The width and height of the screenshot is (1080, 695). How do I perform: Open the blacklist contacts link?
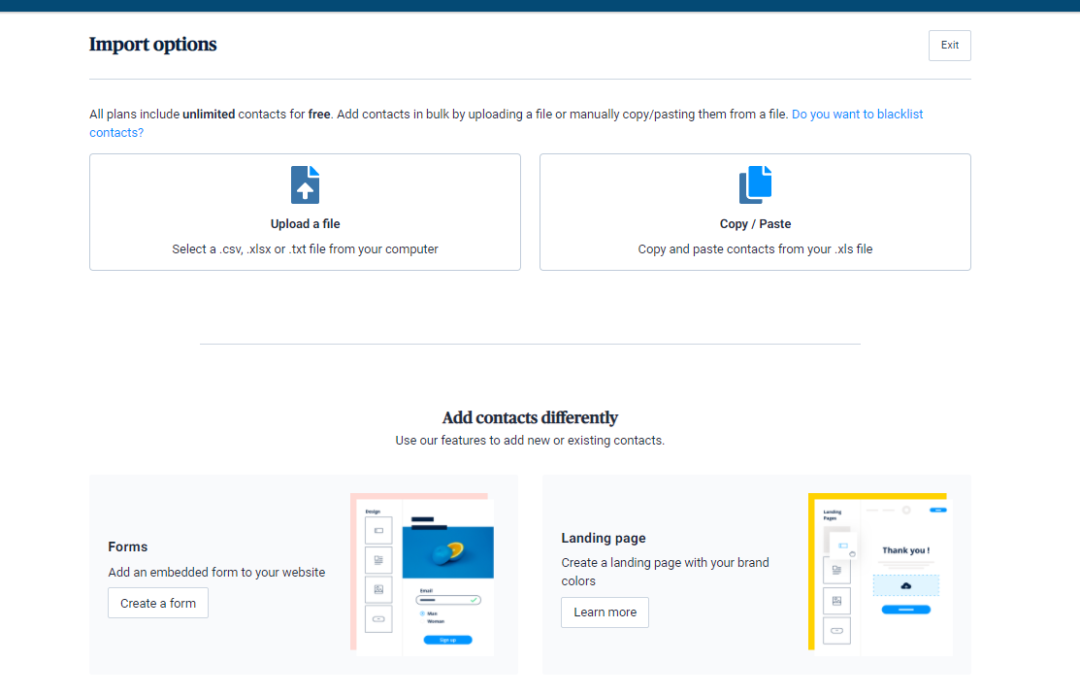click(857, 114)
